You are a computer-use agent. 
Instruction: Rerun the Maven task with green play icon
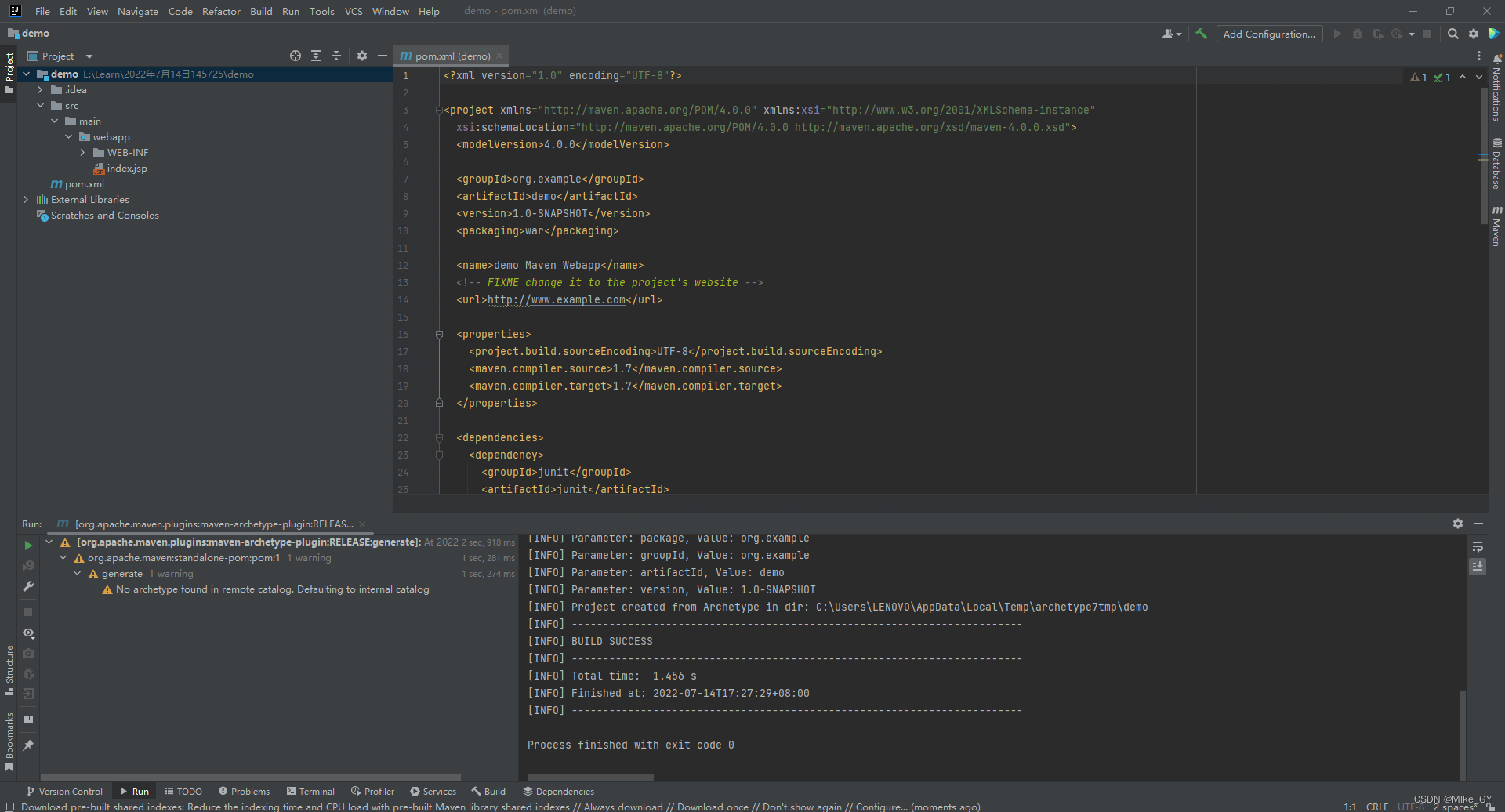(28, 546)
